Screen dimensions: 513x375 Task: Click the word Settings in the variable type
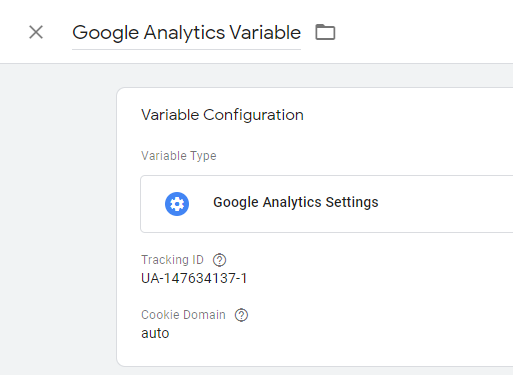pos(352,202)
